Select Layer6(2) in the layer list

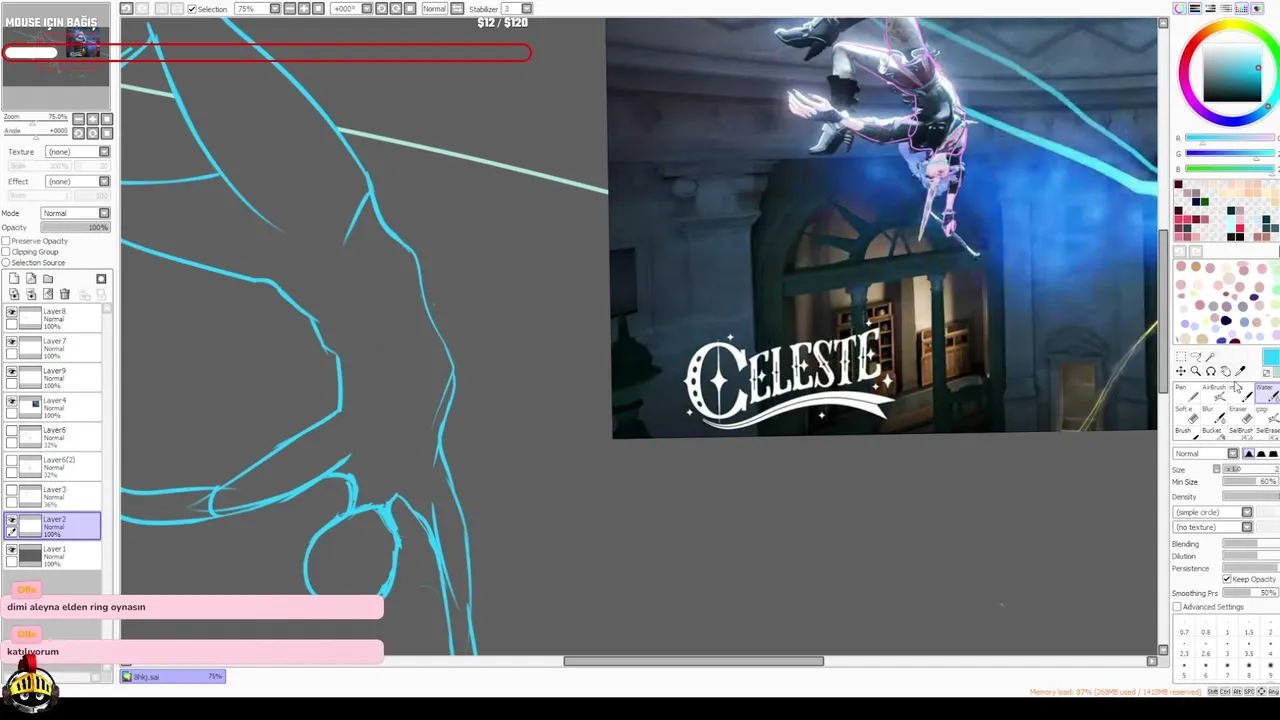[x=53, y=467]
